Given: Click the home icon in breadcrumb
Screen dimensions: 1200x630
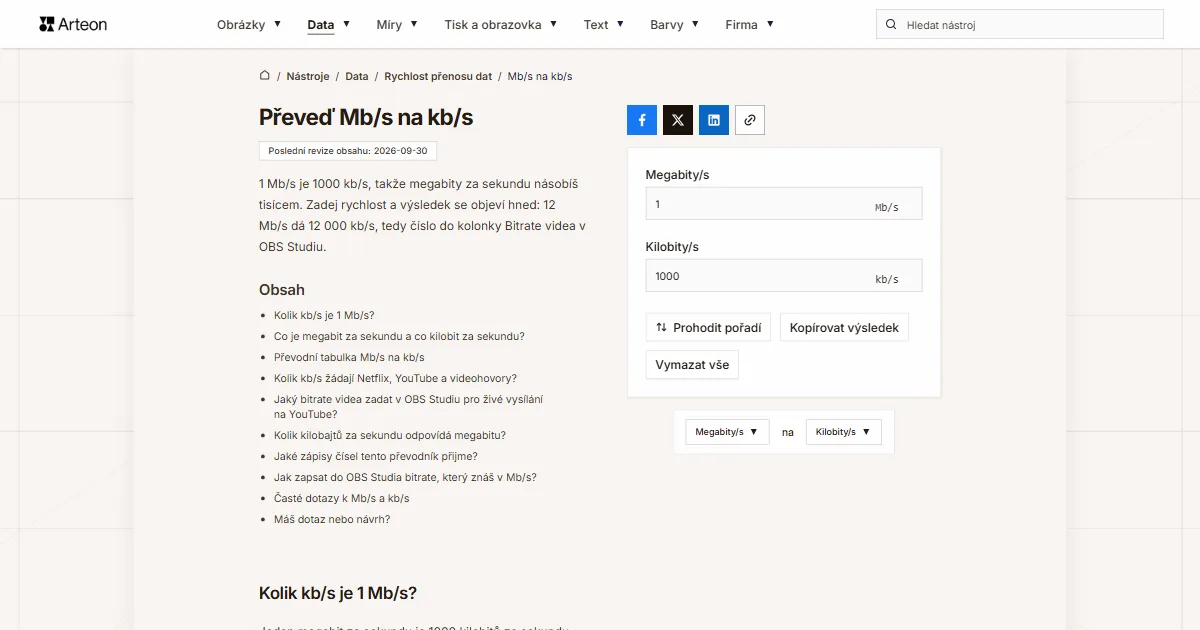Looking at the screenshot, I should click(x=264, y=75).
